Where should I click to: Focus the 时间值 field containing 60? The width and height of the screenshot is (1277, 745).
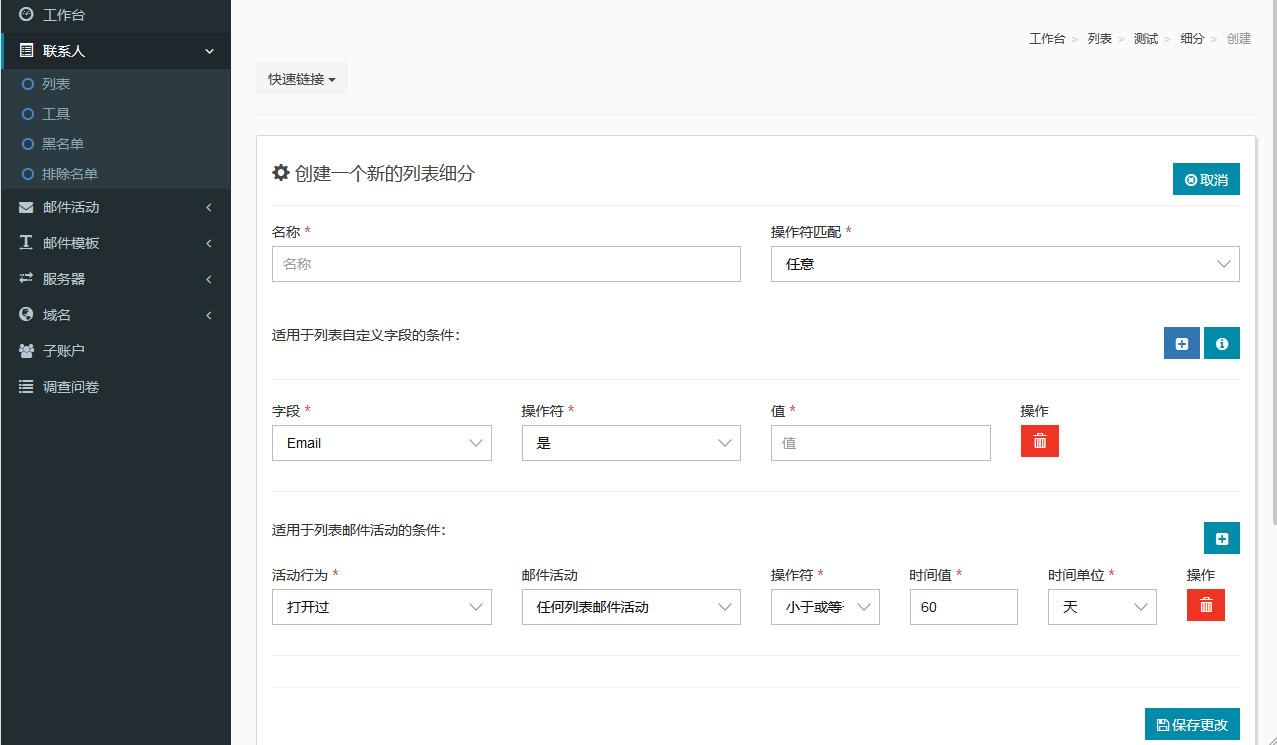pos(964,607)
